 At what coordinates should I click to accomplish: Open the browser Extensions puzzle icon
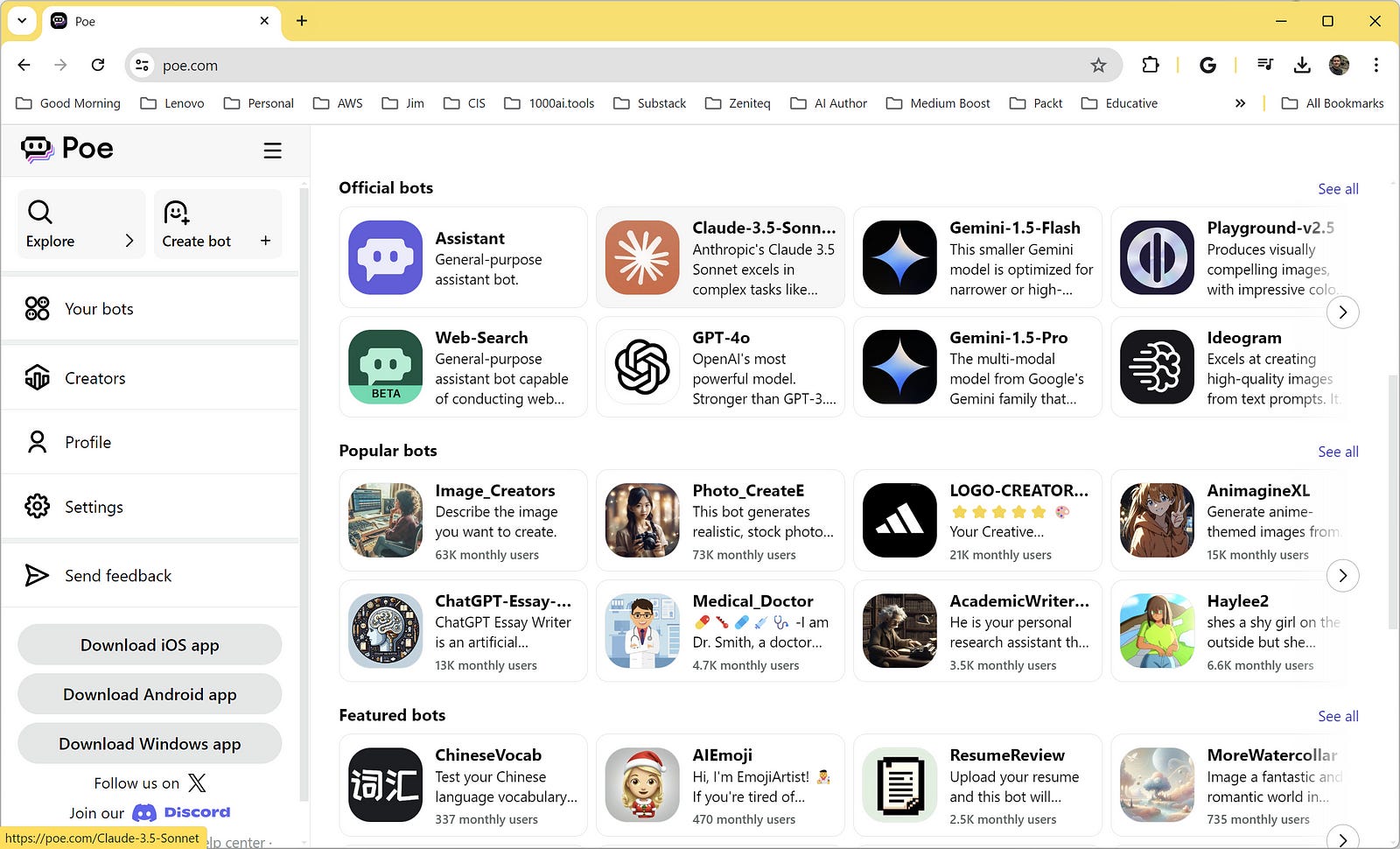1150,65
